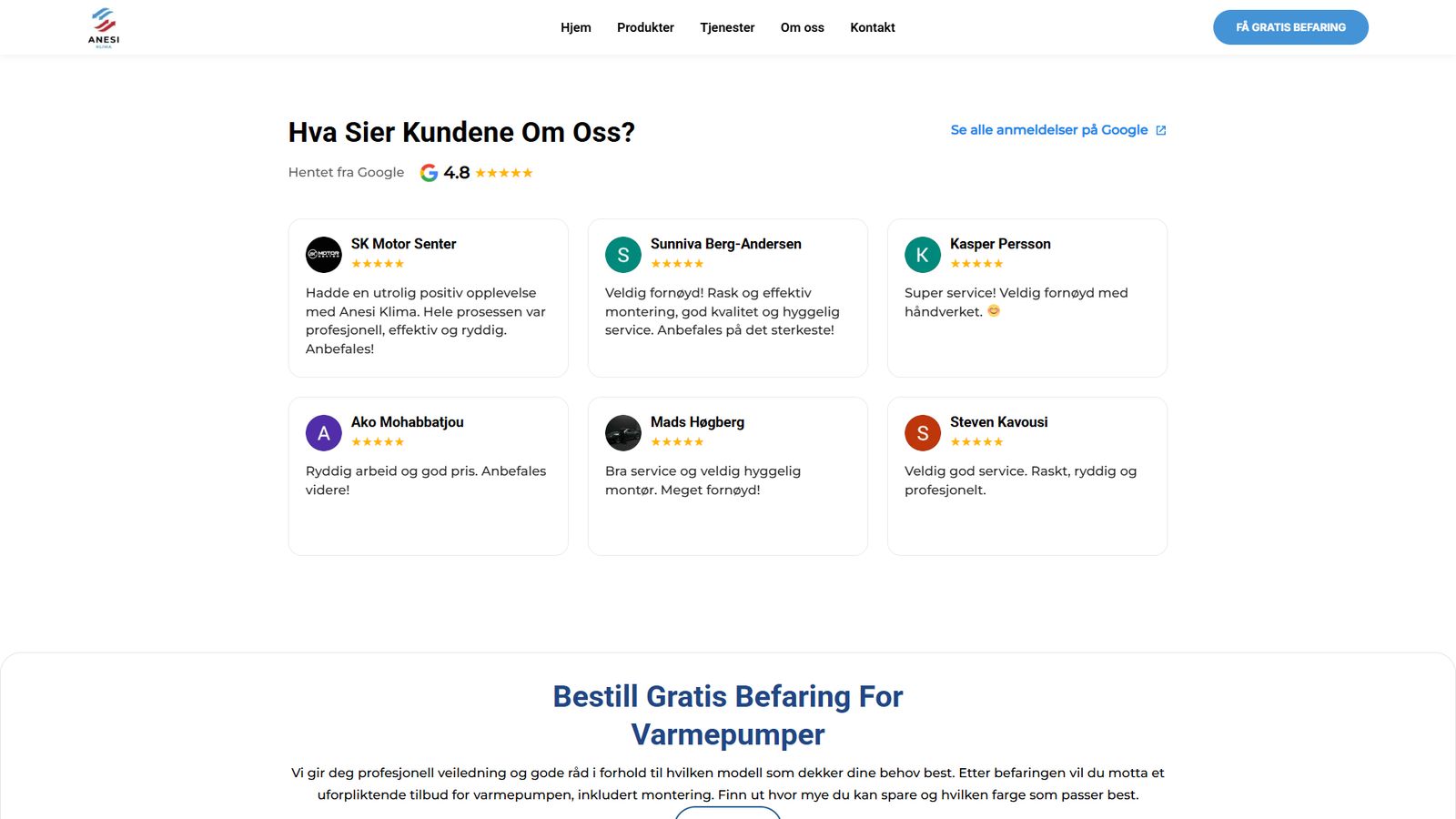1456x819 pixels.
Task: Go to Produkter in navigation
Action: click(645, 27)
